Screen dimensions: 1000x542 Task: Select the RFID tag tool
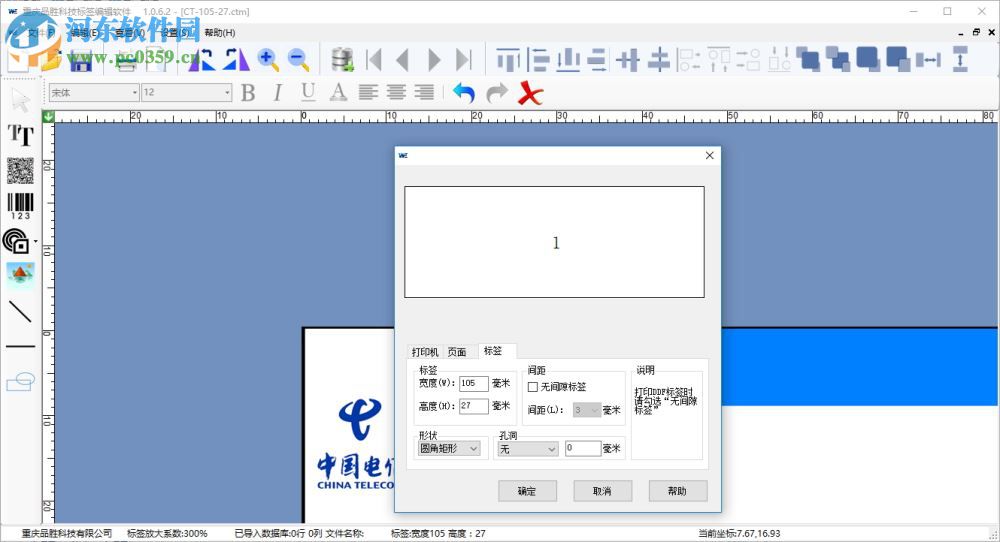pyautogui.click(x=17, y=242)
